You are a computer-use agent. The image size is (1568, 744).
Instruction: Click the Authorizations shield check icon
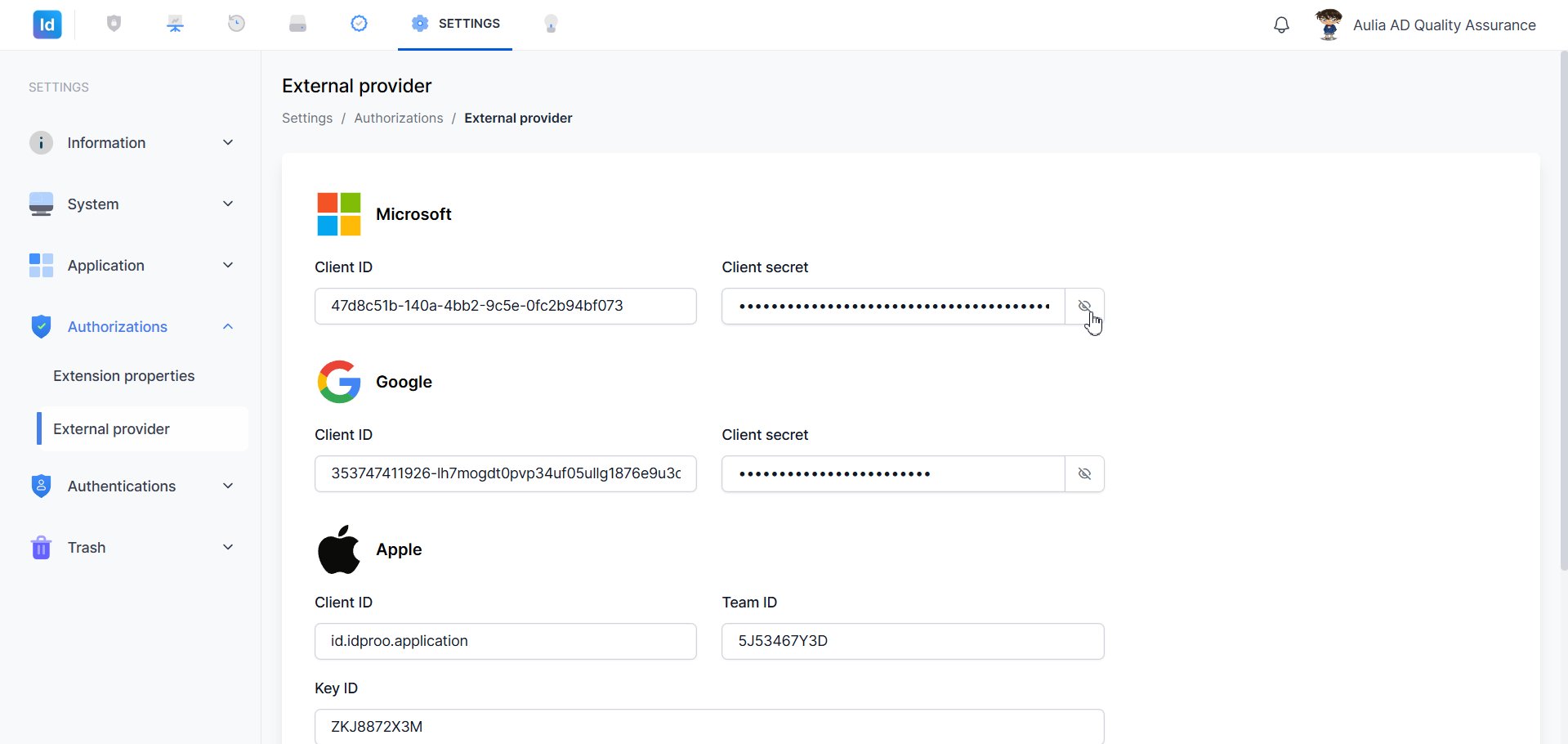point(41,327)
